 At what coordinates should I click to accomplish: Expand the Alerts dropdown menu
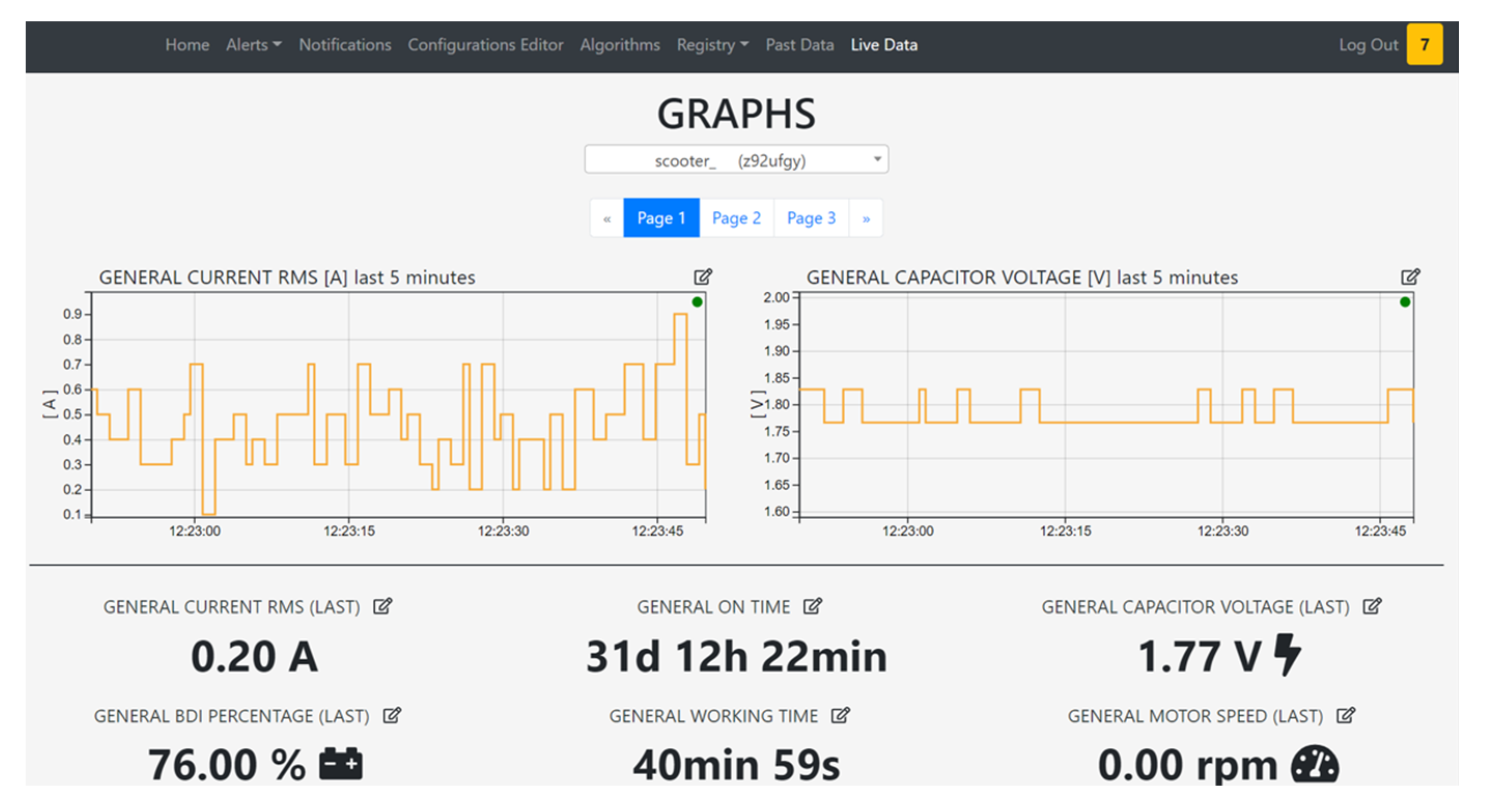(253, 45)
